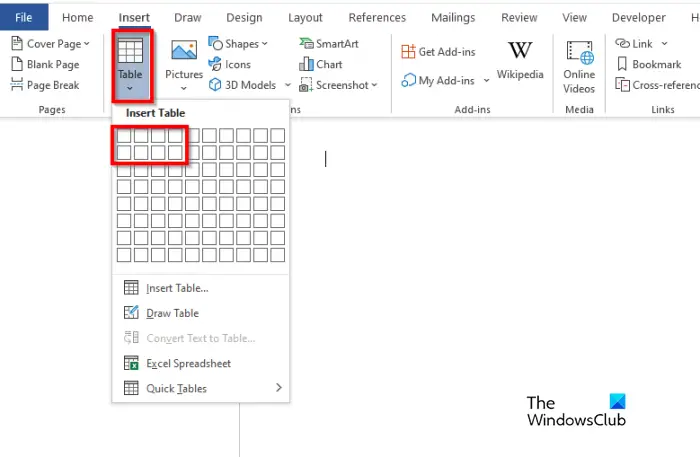Insert a Cross-reference
Screen dimensions: 700x457
coord(657,85)
